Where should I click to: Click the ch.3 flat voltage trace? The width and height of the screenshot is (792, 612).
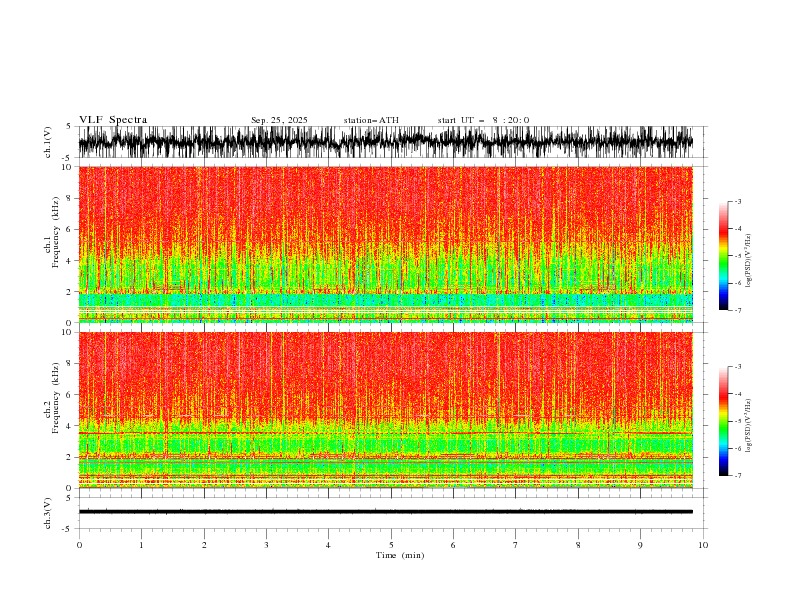(385, 512)
